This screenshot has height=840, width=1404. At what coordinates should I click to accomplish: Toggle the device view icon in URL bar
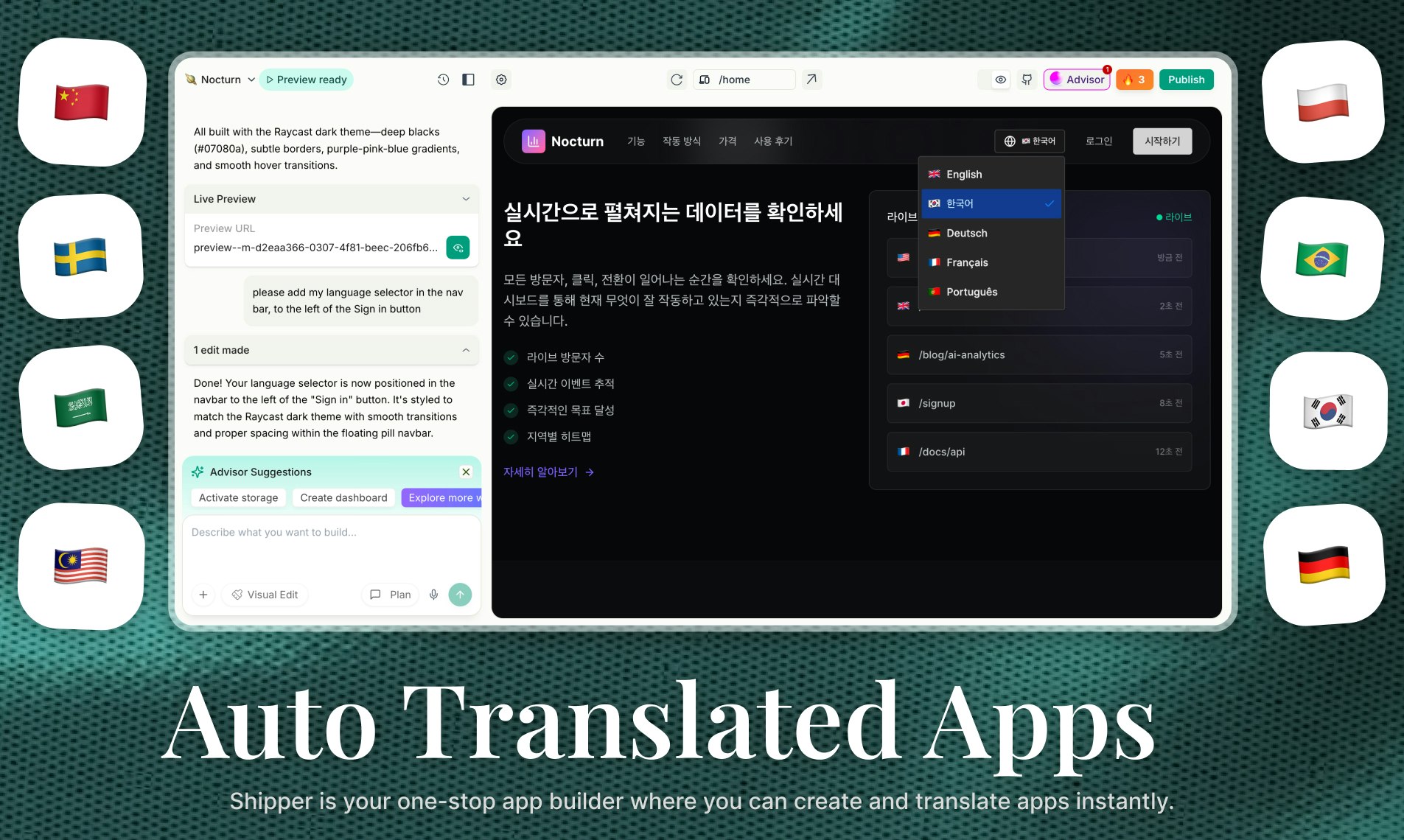coord(705,80)
